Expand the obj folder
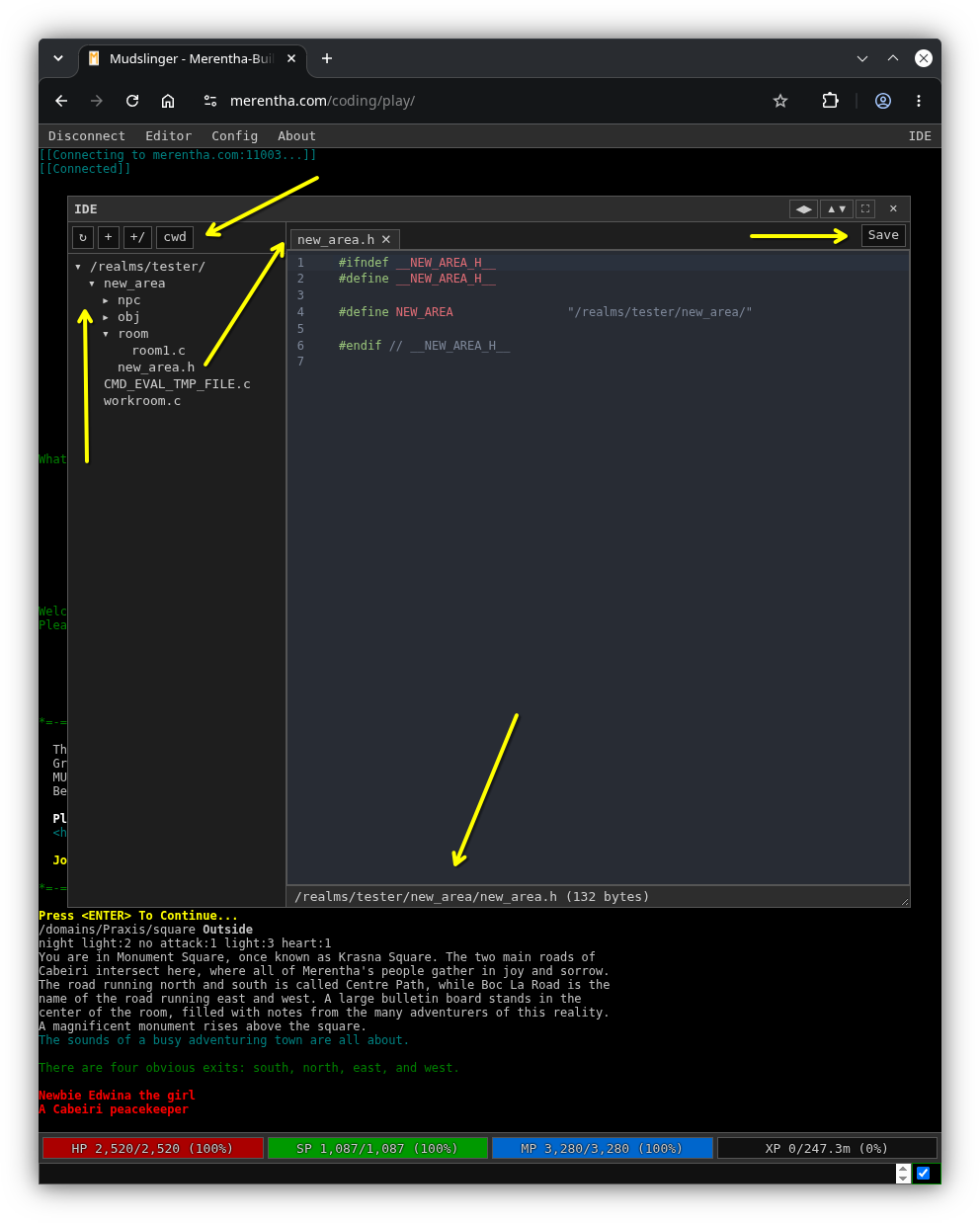 click(106, 317)
